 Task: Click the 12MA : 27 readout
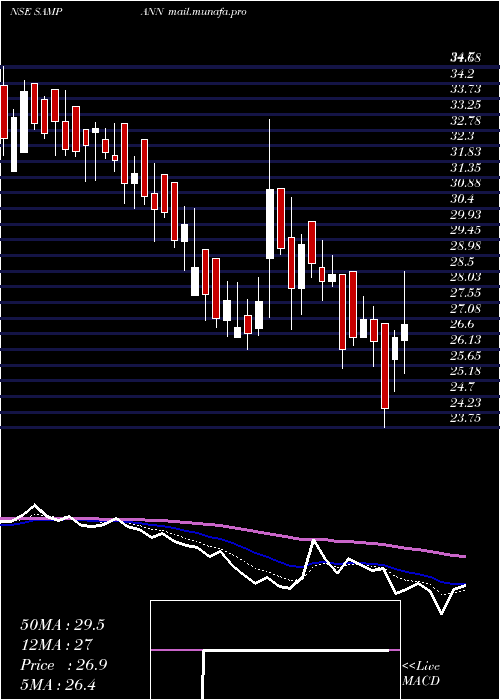point(56,645)
